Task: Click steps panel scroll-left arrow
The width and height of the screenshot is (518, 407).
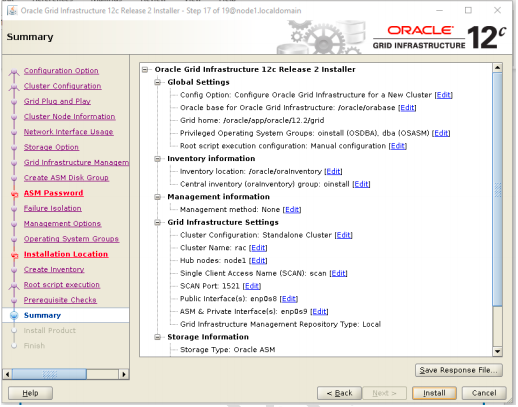Action: 7,374
